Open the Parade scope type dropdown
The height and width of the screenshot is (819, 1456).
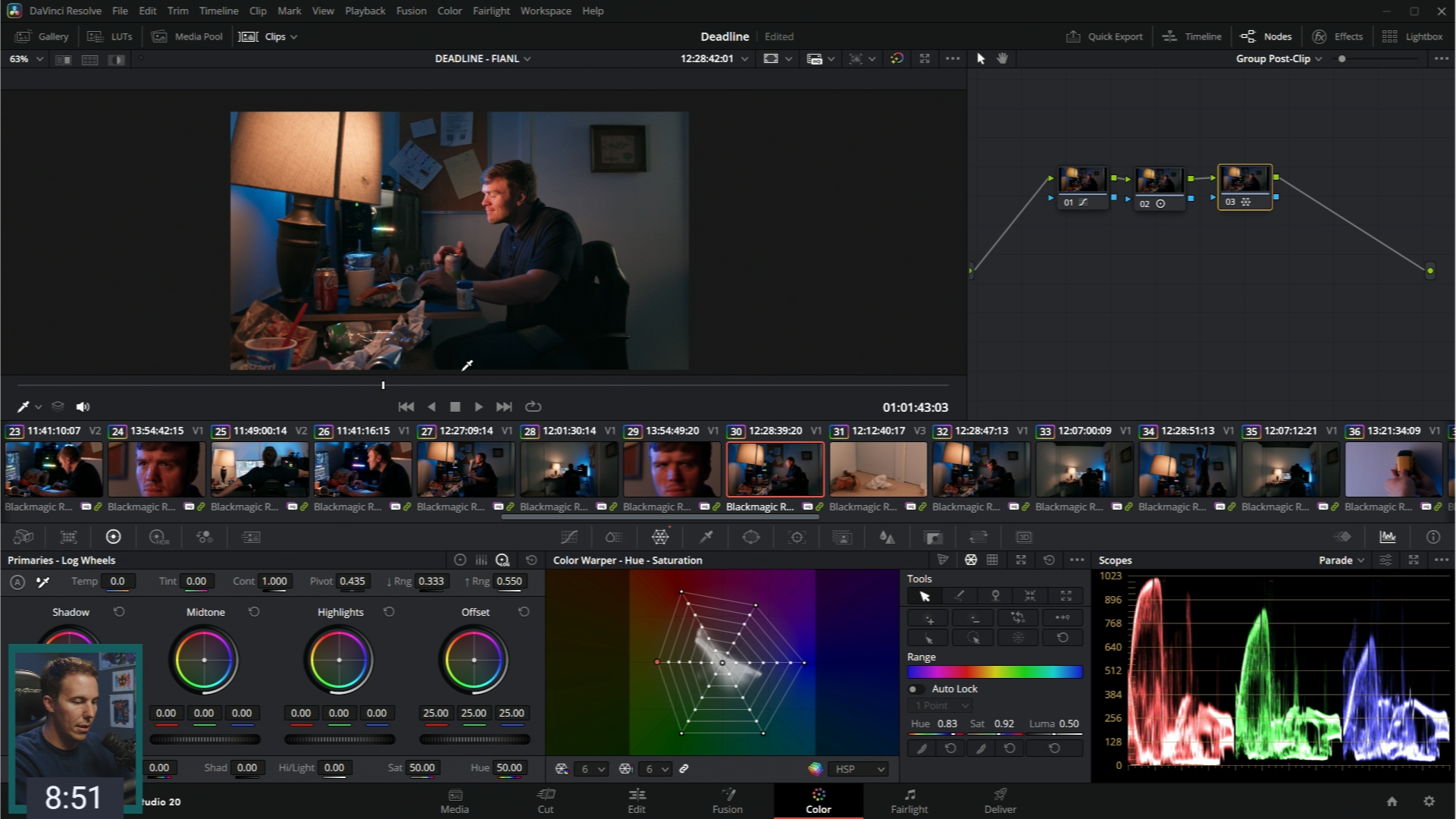[x=1341, y=560]
